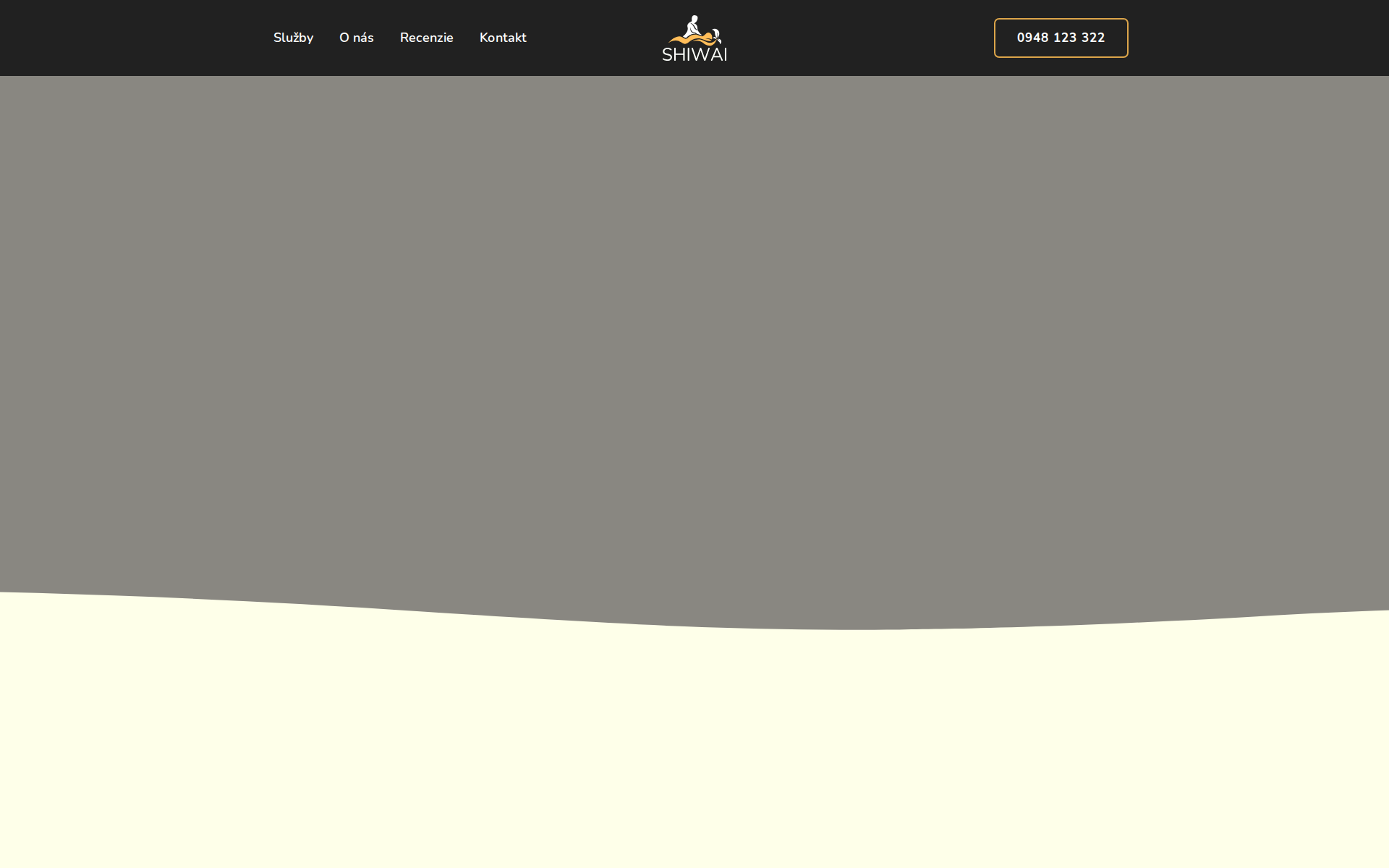Click the letter S in Služby
Screen dimensions: 1389x868
(x=277, y=38)
